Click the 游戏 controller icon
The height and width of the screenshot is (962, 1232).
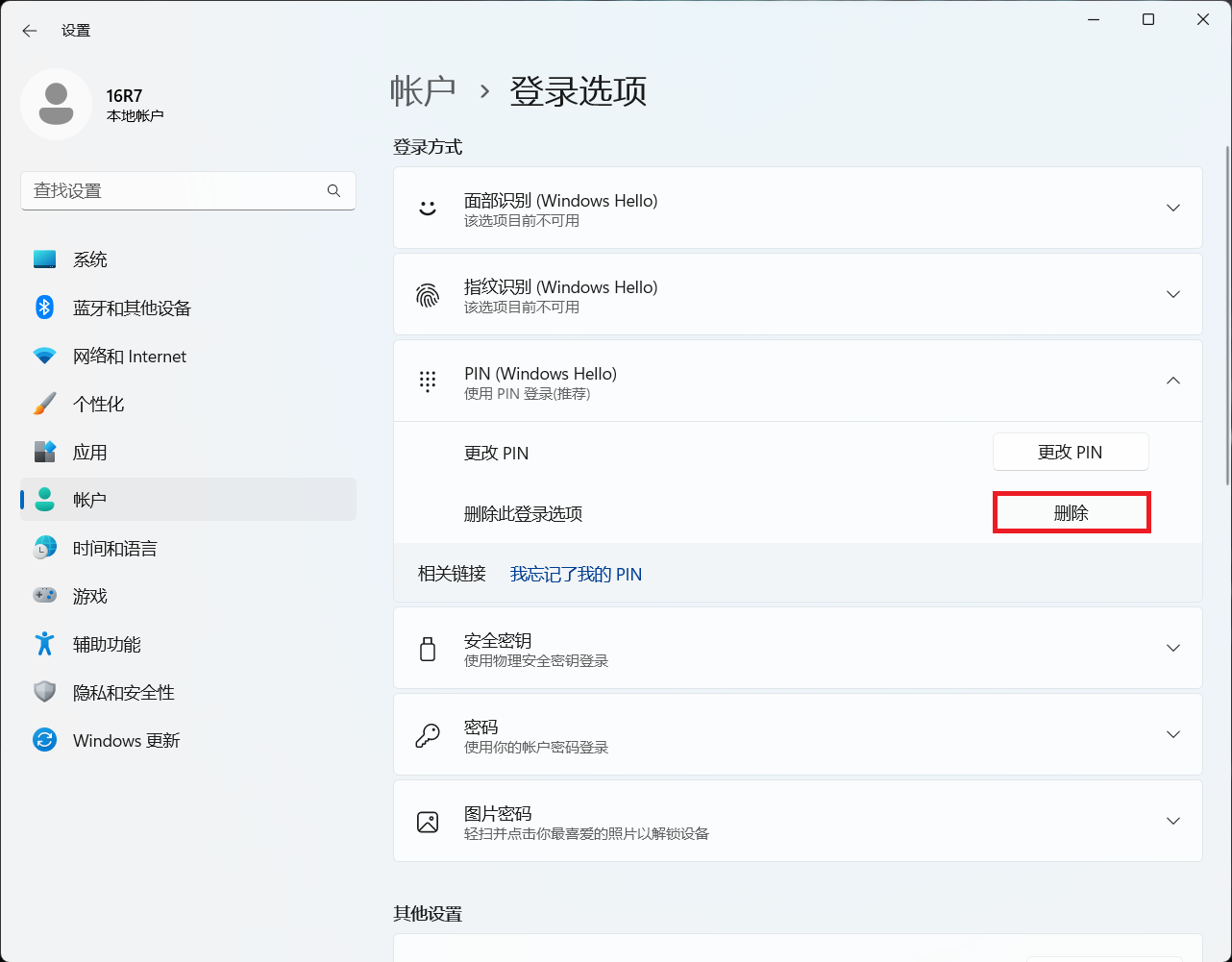[x=44, y=596]
